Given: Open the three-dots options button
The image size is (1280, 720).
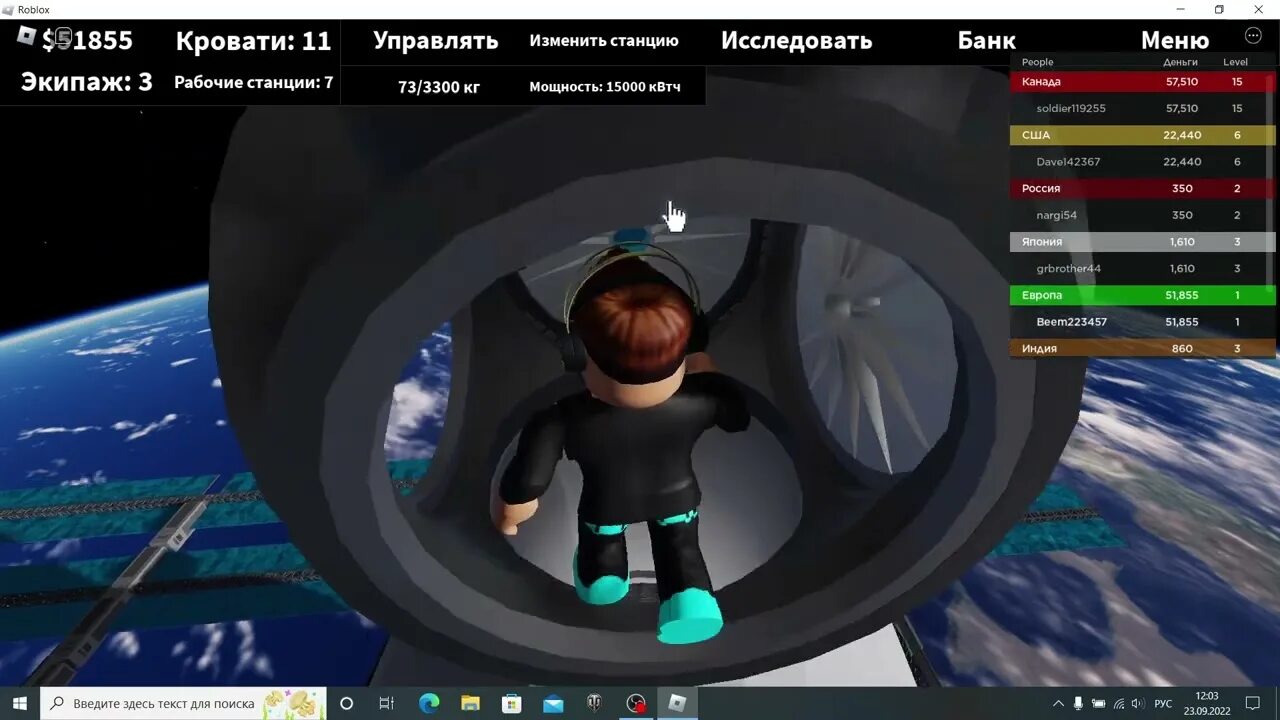Looking at the screenshot, I should pos(1253,35).
